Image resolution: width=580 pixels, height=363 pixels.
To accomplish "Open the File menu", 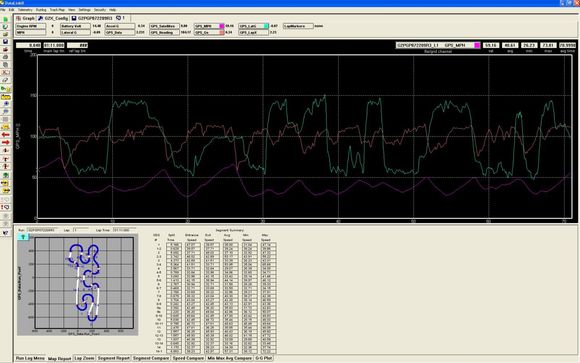I will (x=3, y=10).
